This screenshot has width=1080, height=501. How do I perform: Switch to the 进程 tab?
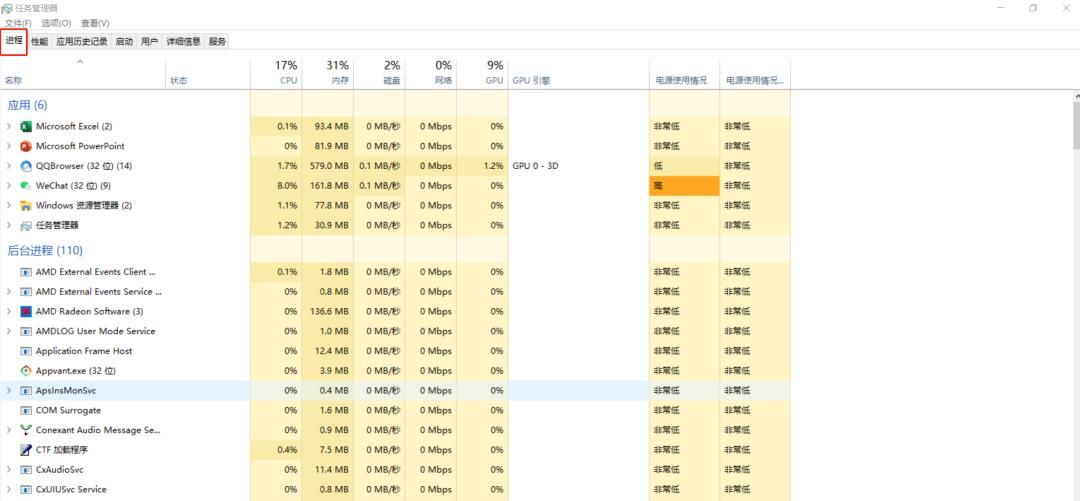tap(14, 41)
